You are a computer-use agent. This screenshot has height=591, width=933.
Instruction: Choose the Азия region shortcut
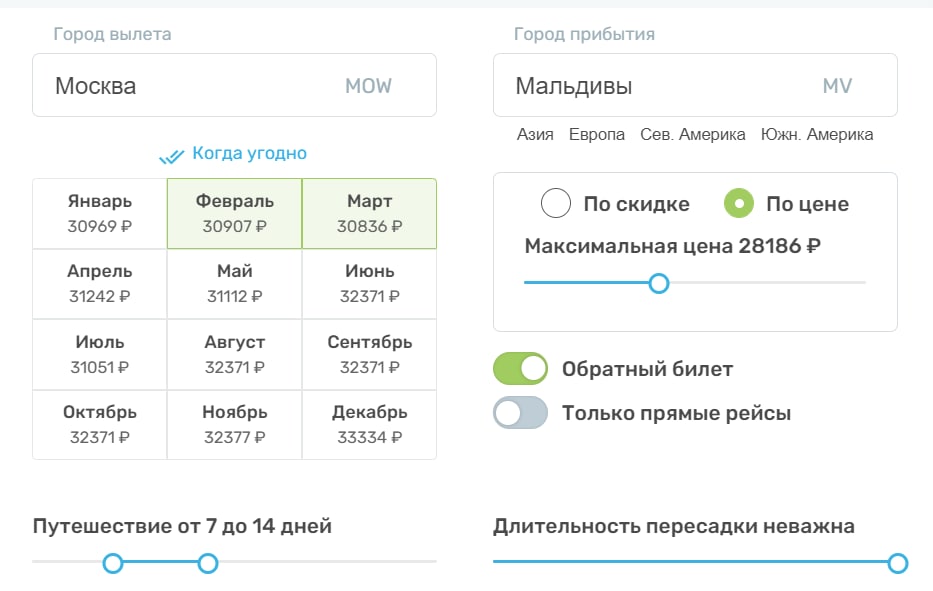pyautogui.click(x=535, y=135)
